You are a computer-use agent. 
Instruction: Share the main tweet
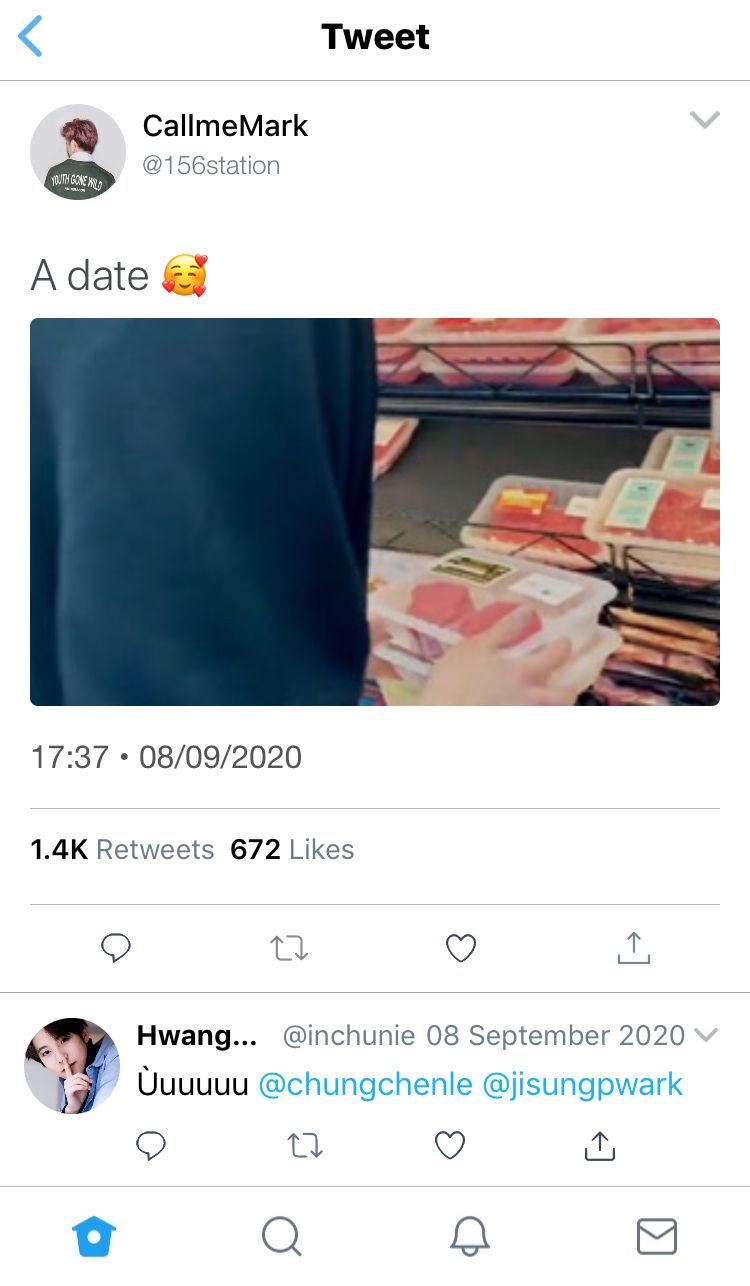pos(633,947)
